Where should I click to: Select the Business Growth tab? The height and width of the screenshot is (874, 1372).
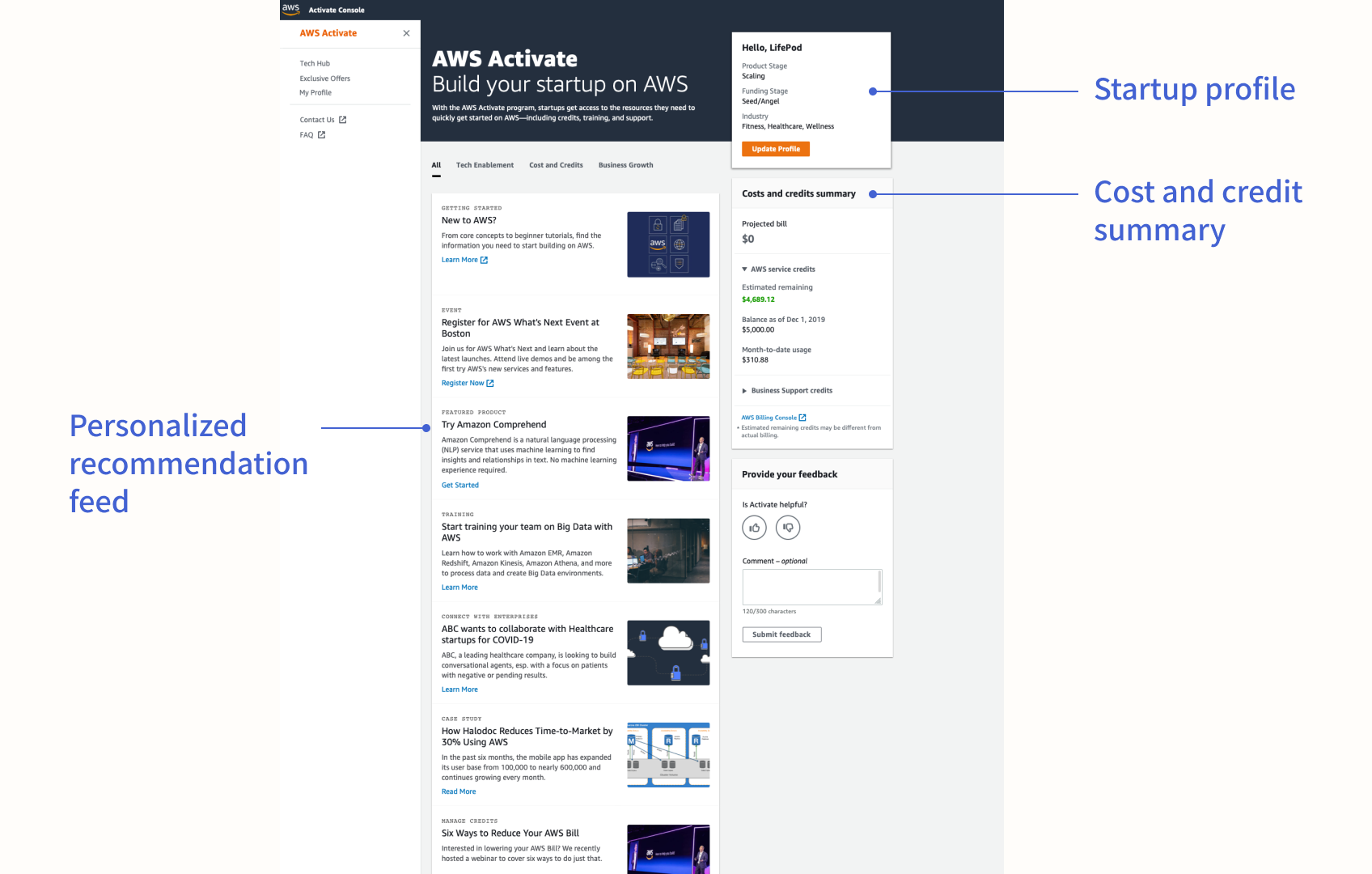(625, 164)
